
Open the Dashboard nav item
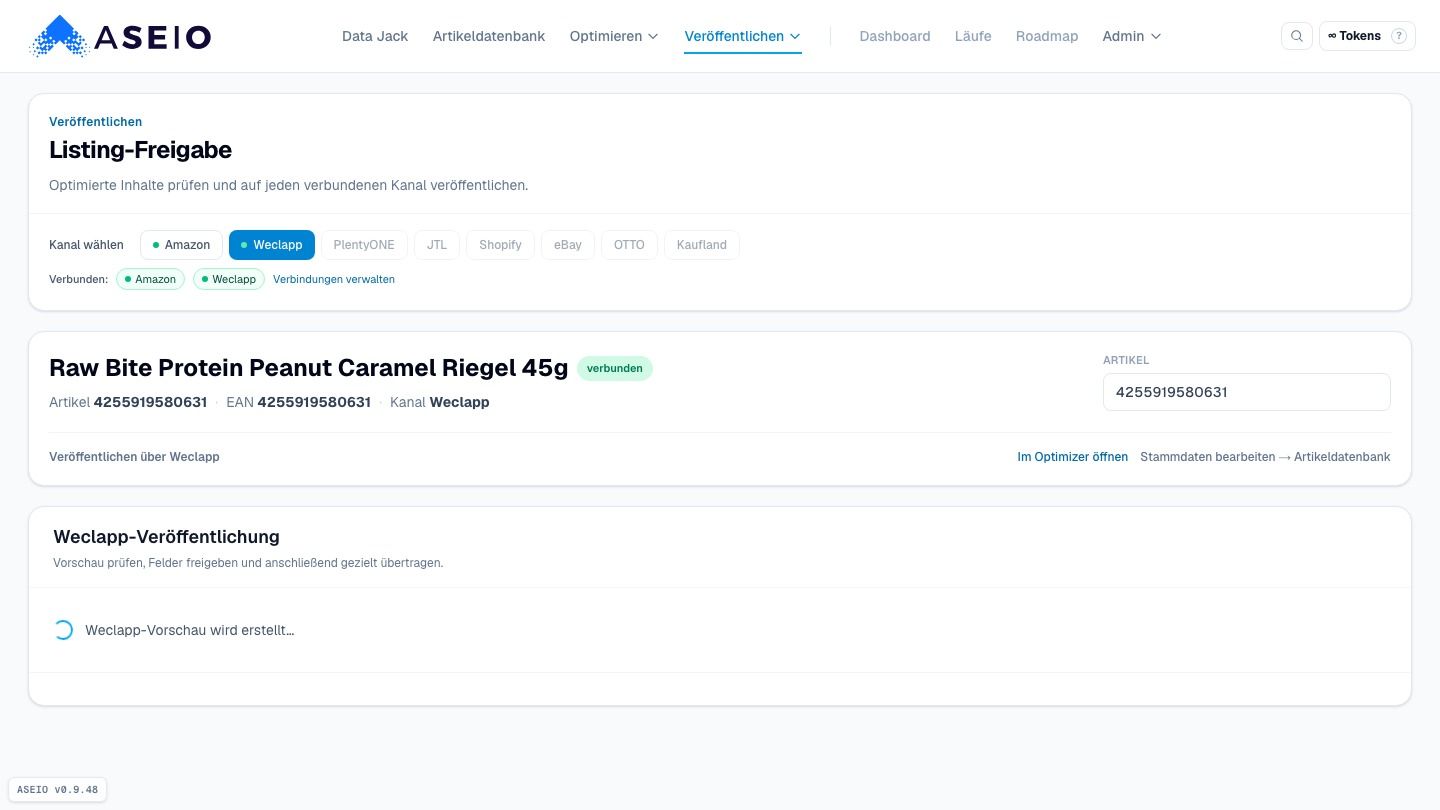tap(895, 36)
